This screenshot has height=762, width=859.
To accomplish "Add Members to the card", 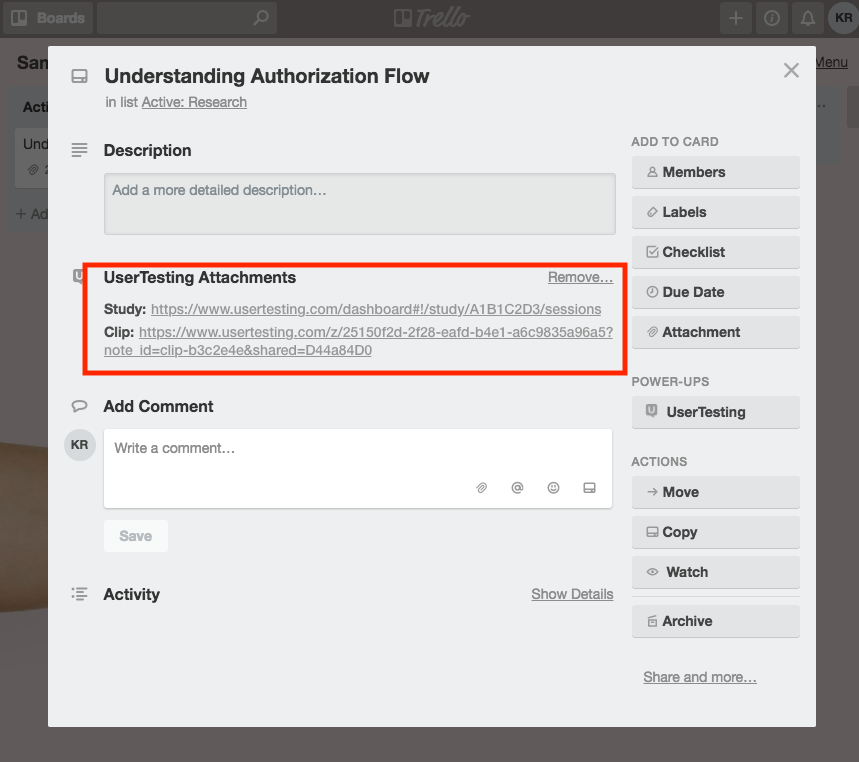I will (x=715, y=172).
